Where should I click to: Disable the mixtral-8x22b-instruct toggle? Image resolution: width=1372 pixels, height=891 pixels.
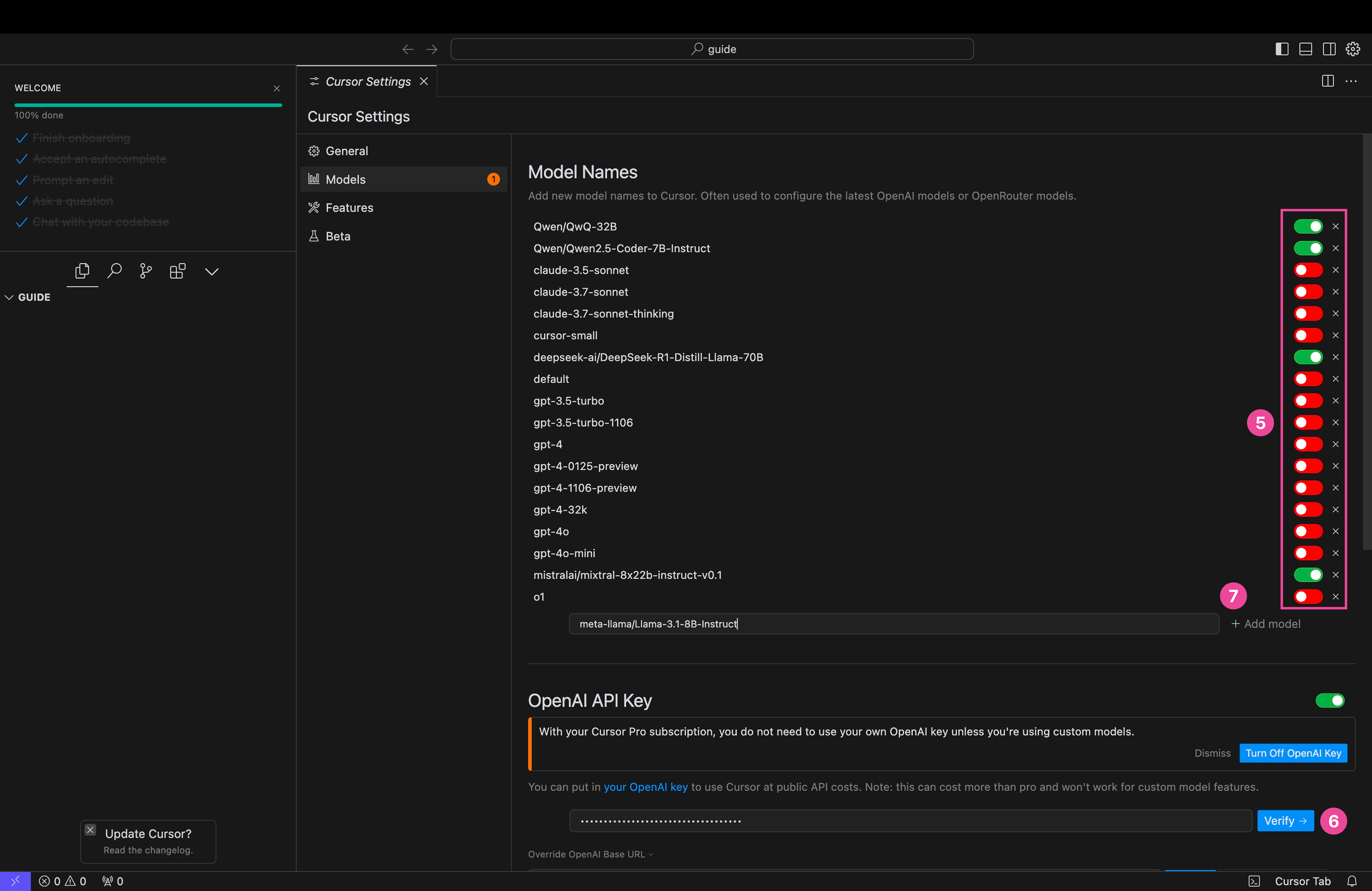(1308, 575)
